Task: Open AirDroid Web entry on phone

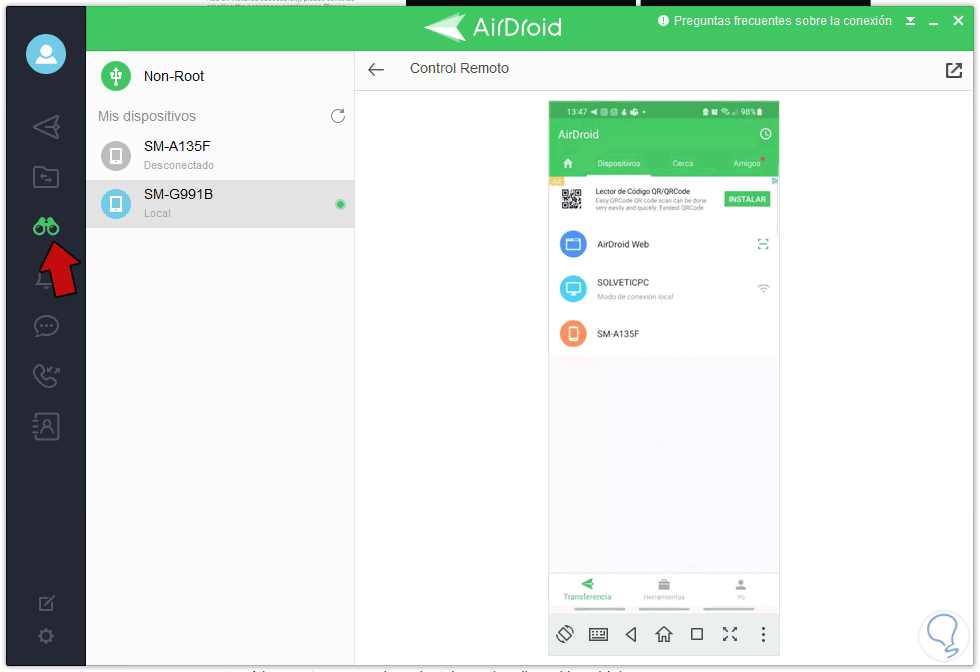Action: [664, 244]
